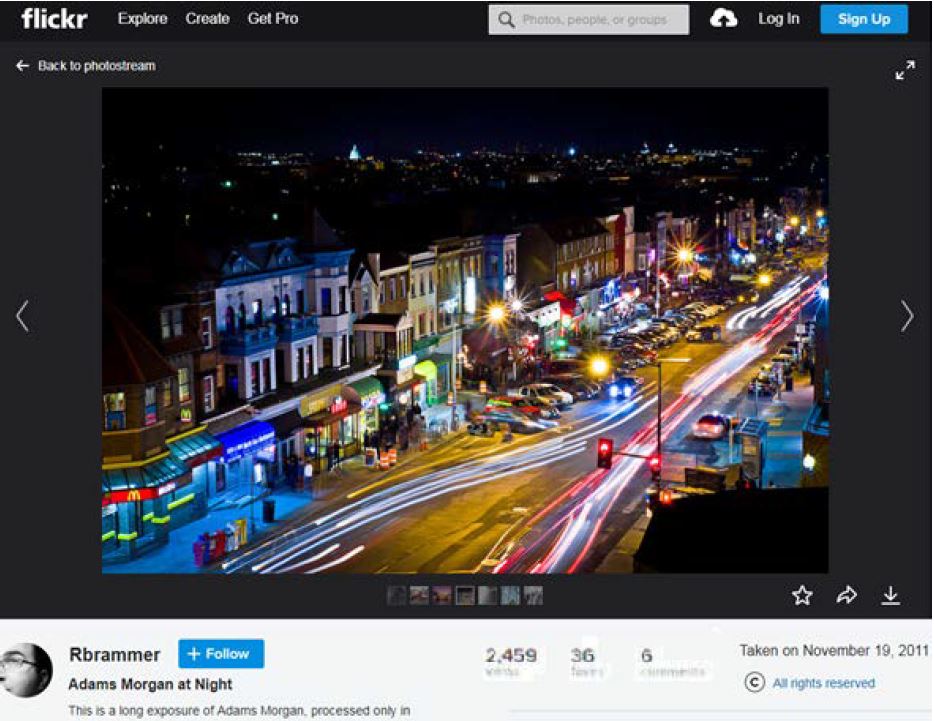This screenshot has width=934, height=721.
Task: Click the Flickr logo
Action: click(54, 19)
